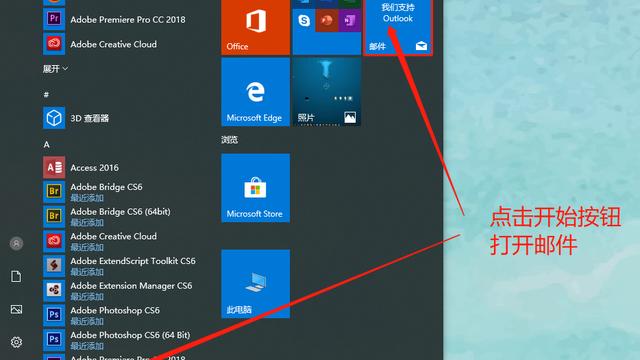Click the # letter index header
640x360 pixels.
46,95
